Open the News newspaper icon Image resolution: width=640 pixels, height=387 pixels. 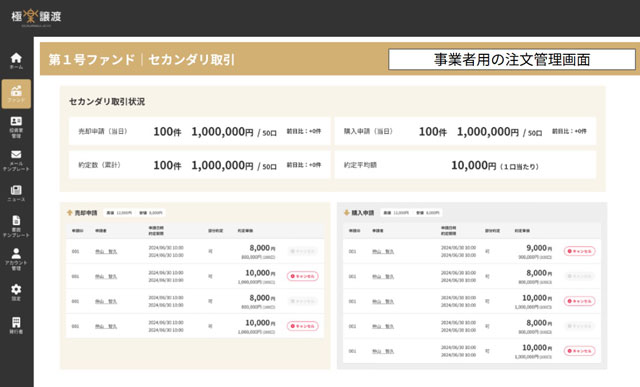[x=16, y=193]
